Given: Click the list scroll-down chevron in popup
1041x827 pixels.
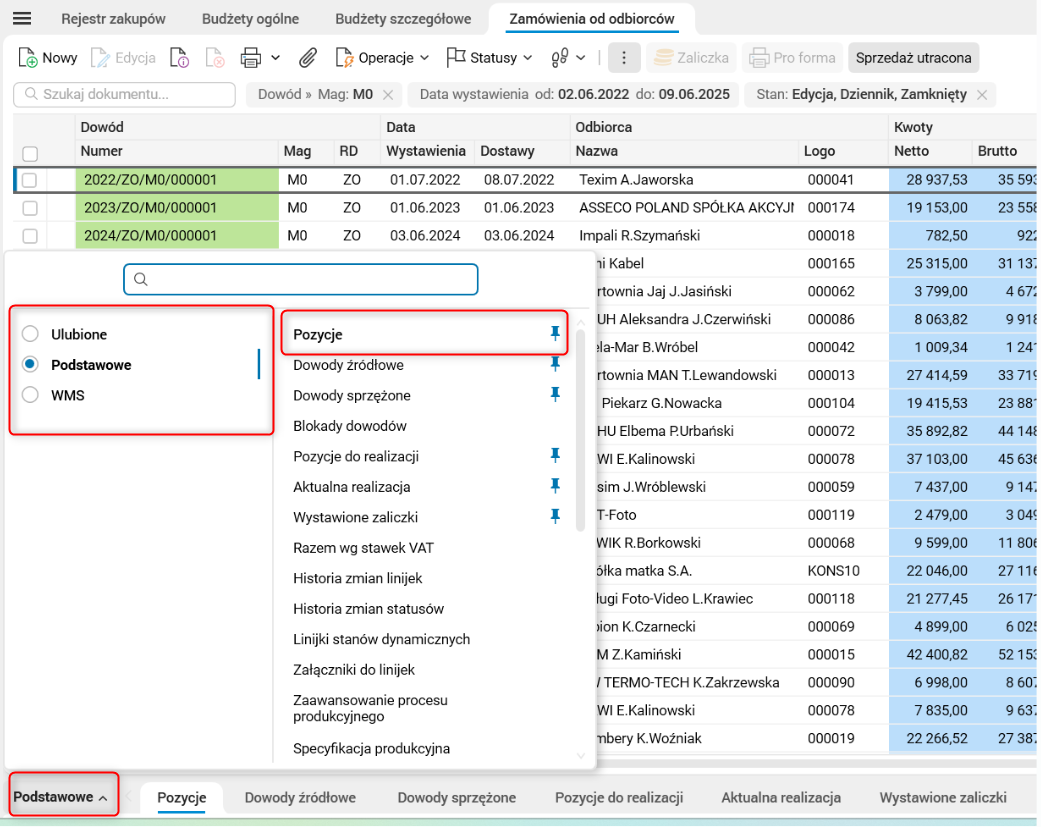Looking at the screenshot, I should [x=581, y=755].
